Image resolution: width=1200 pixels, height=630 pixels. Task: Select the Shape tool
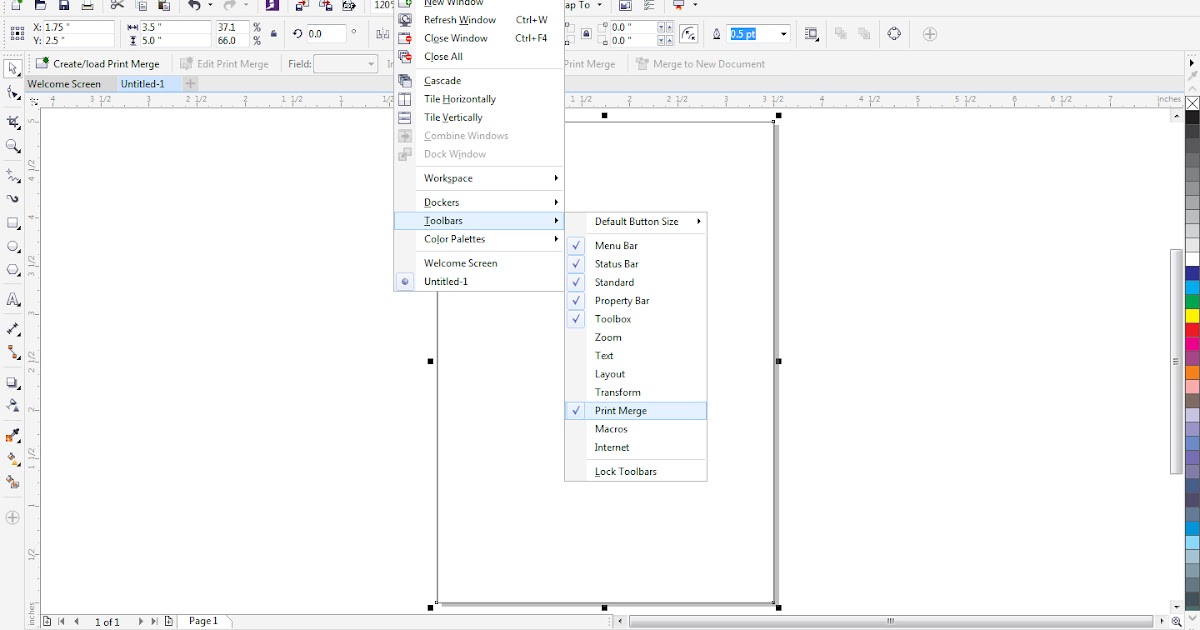pos(13,94)
